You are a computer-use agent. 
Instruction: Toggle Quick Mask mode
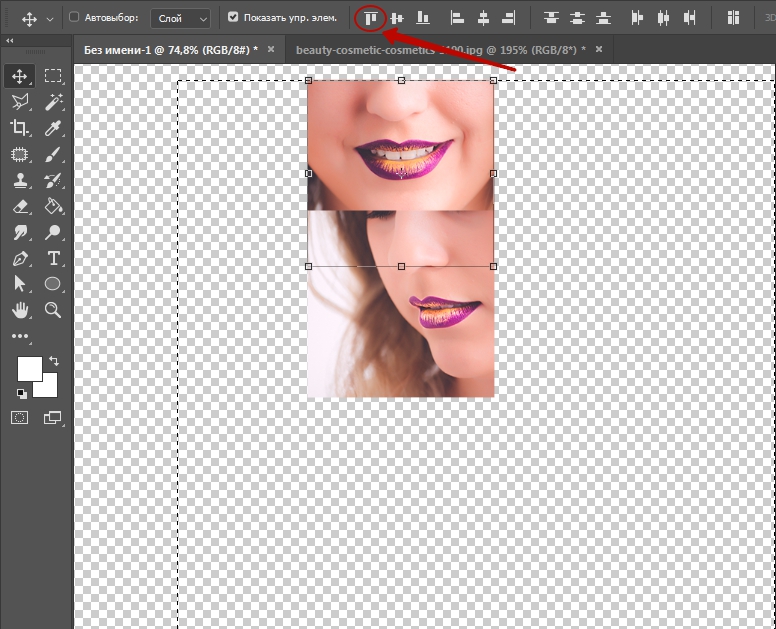point(19,418)
